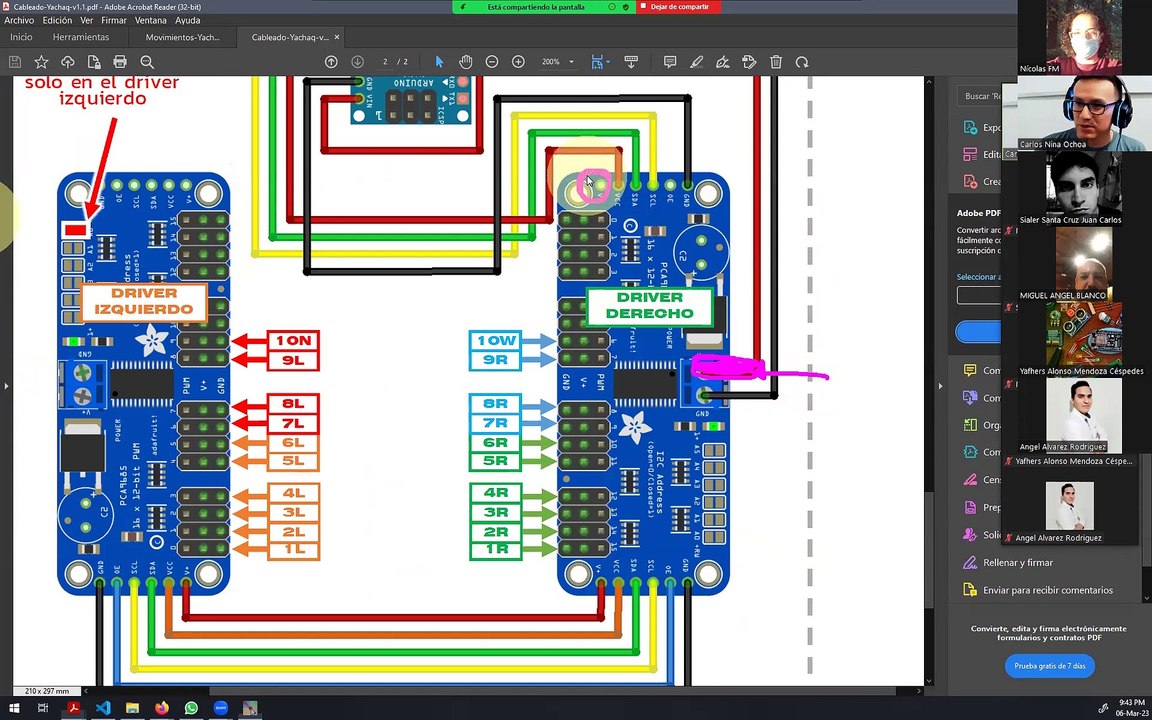Click the Nícolas FM video thumbnail
This screenshot has width=1152, height=720.
pyautogui.click(x=1082, y=37)
